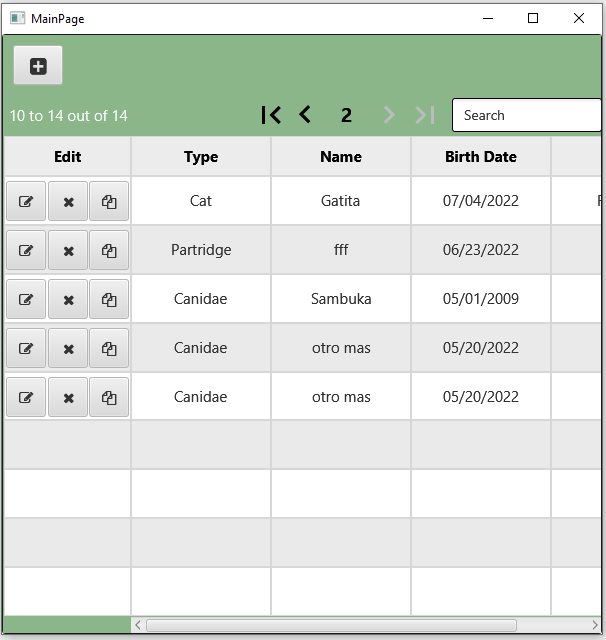
Task: Select the 07/04/2022 birth date cell
Action: (x=481, y=201)
